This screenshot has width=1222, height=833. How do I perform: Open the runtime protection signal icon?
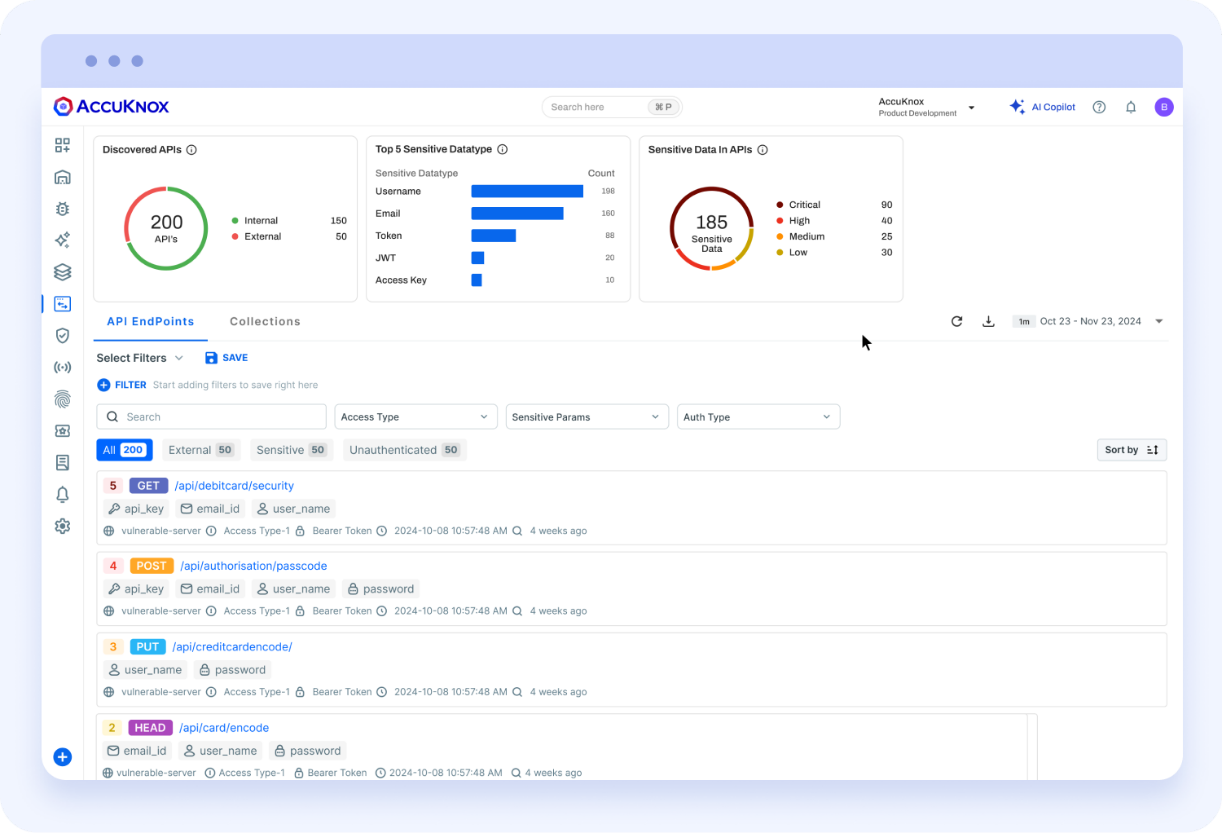pyautogui.click(x=62, y=367)
